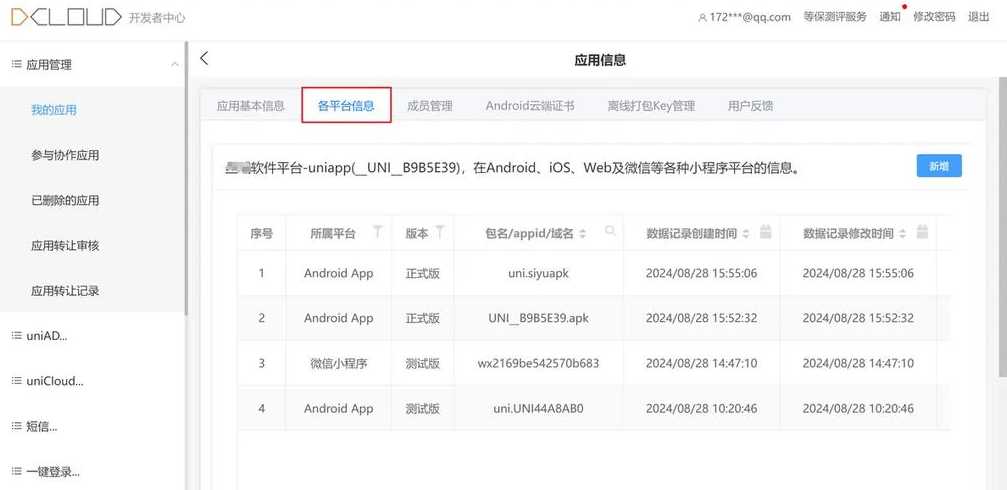The width and height of the screenshot is (1007, 490).
Task: Open calendar icon for 数据记录创建时间 column
Action: coord(766,232)
